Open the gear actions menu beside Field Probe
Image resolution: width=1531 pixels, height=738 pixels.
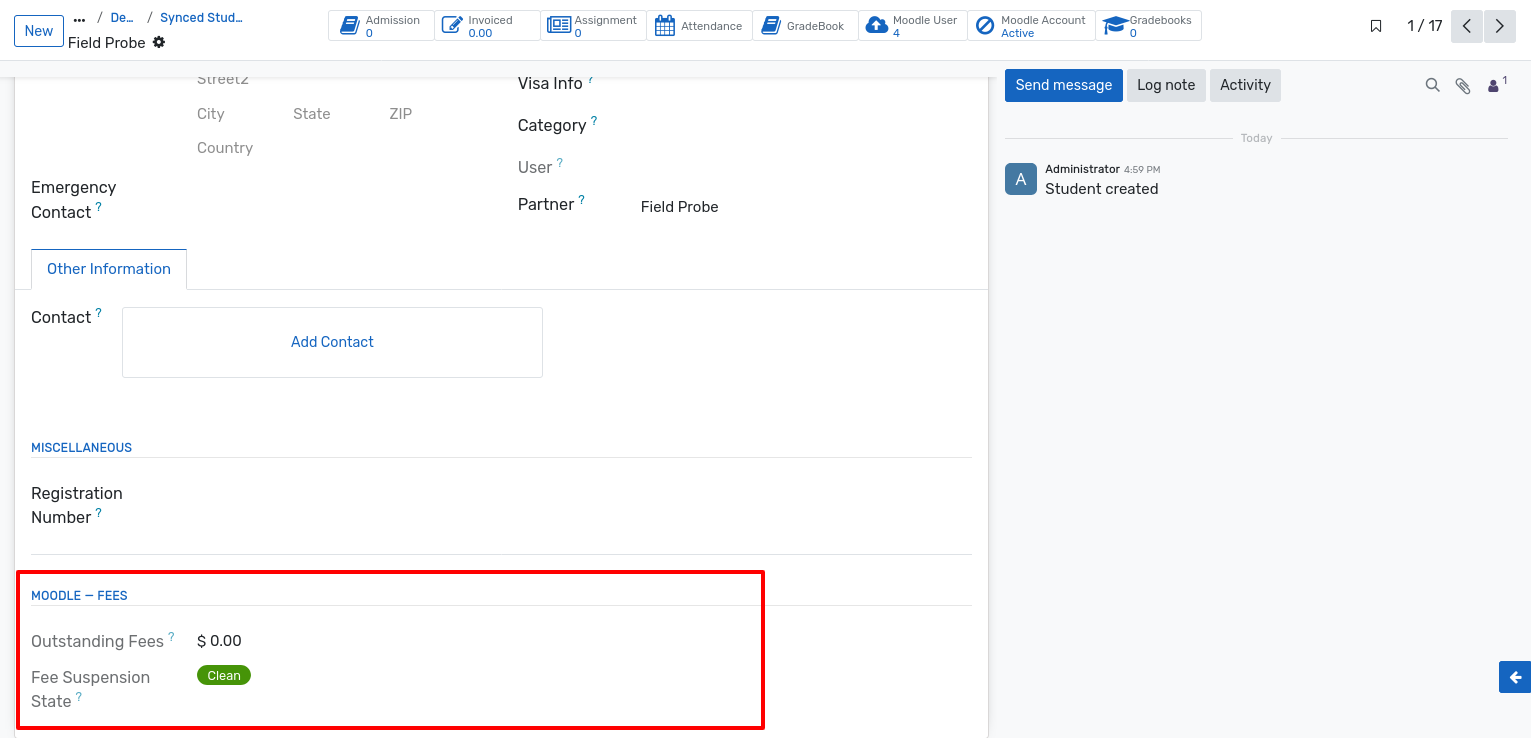pos(159,43)
